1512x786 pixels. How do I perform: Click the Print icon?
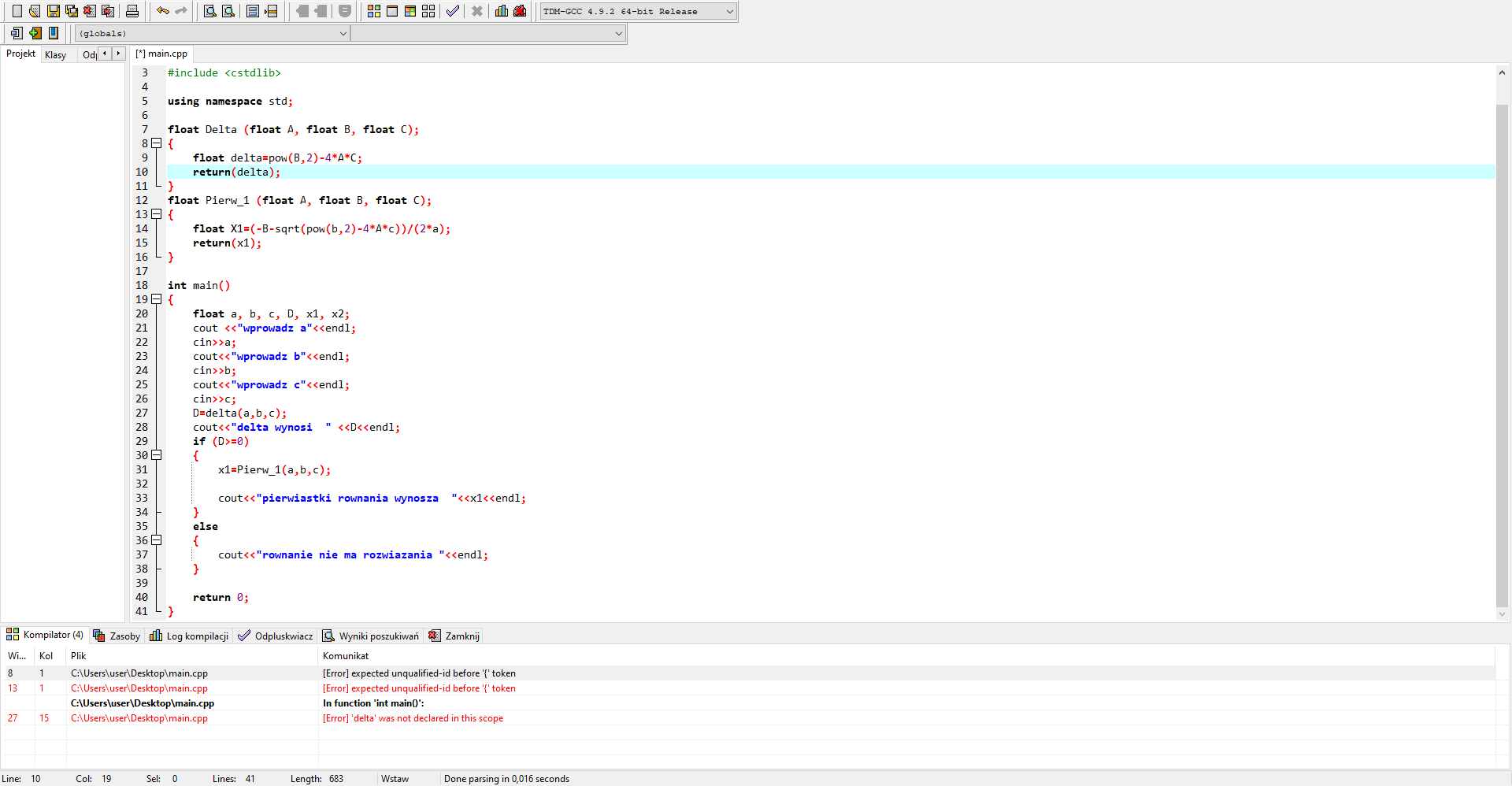132,11
